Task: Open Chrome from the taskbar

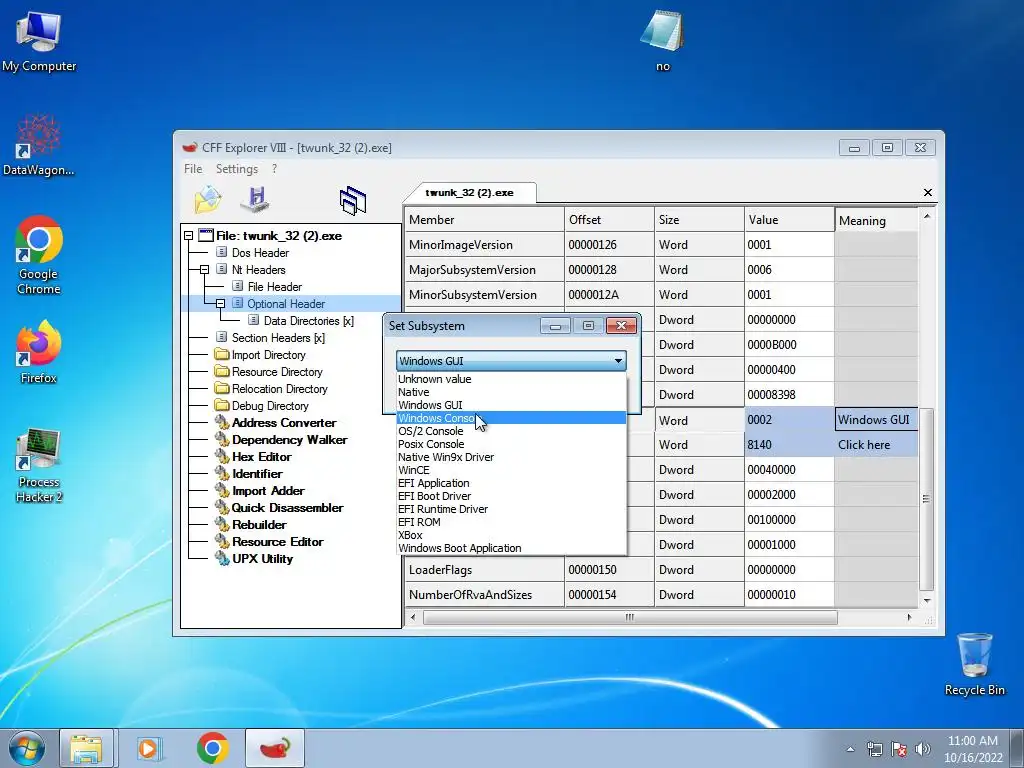Action: (212, 748)
